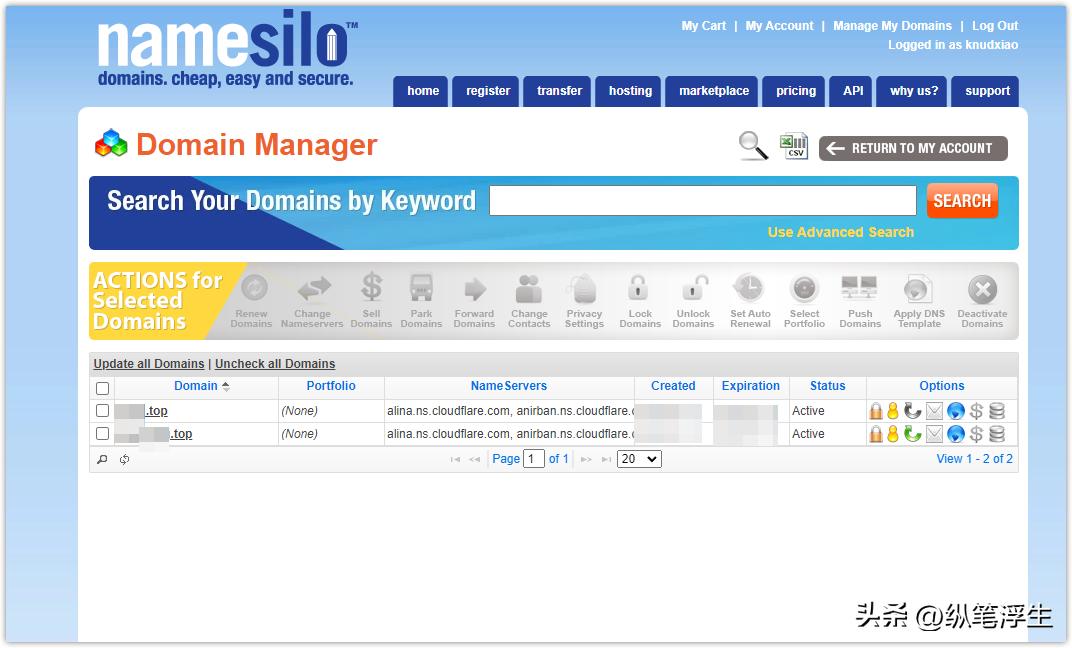Select the Apply DNS Template icon
Image resolution: width=1072 pixels, height=648 pixels.
(x=917, y=289)
